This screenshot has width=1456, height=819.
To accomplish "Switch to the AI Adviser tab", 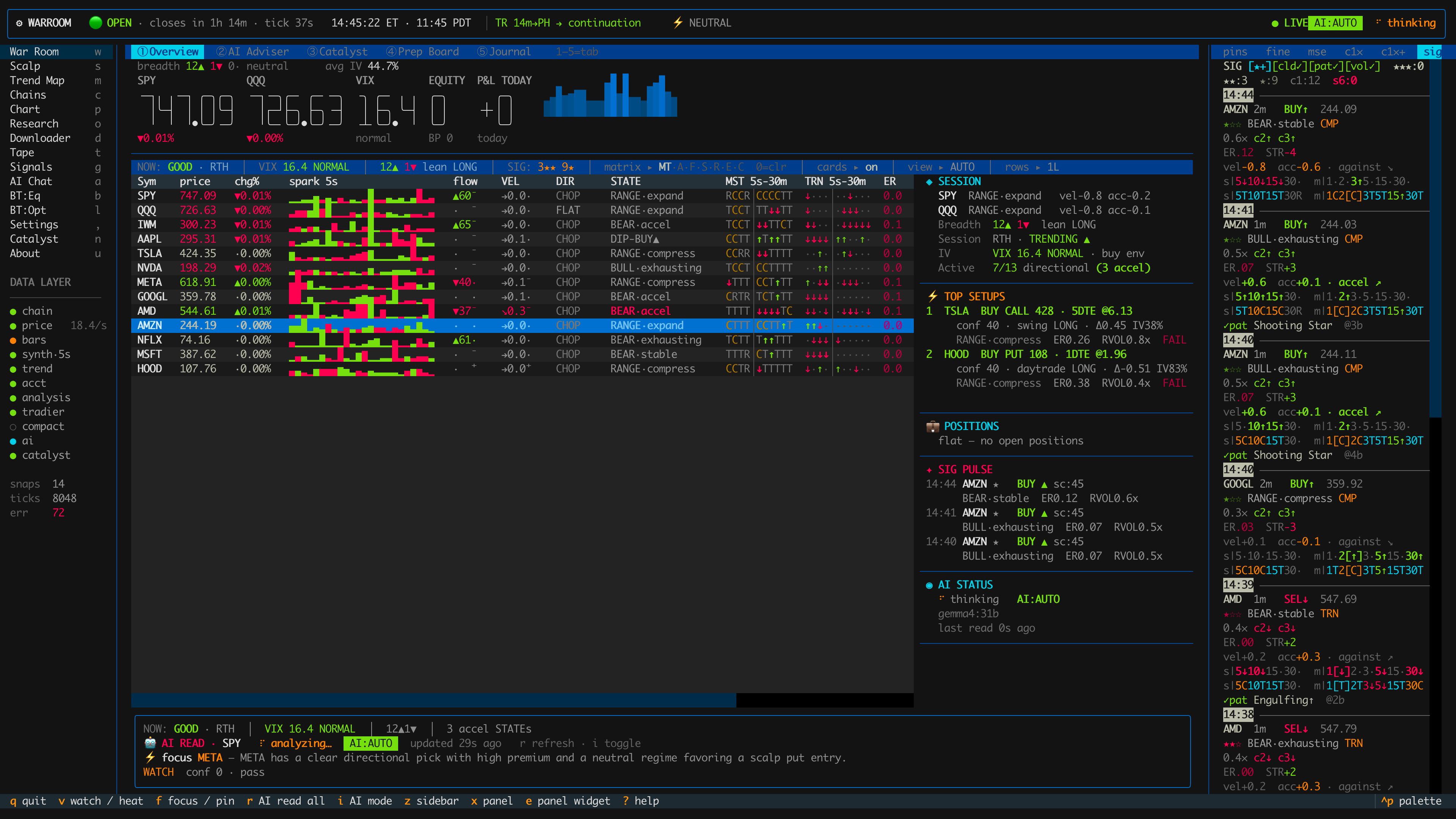I will [252, 52].
